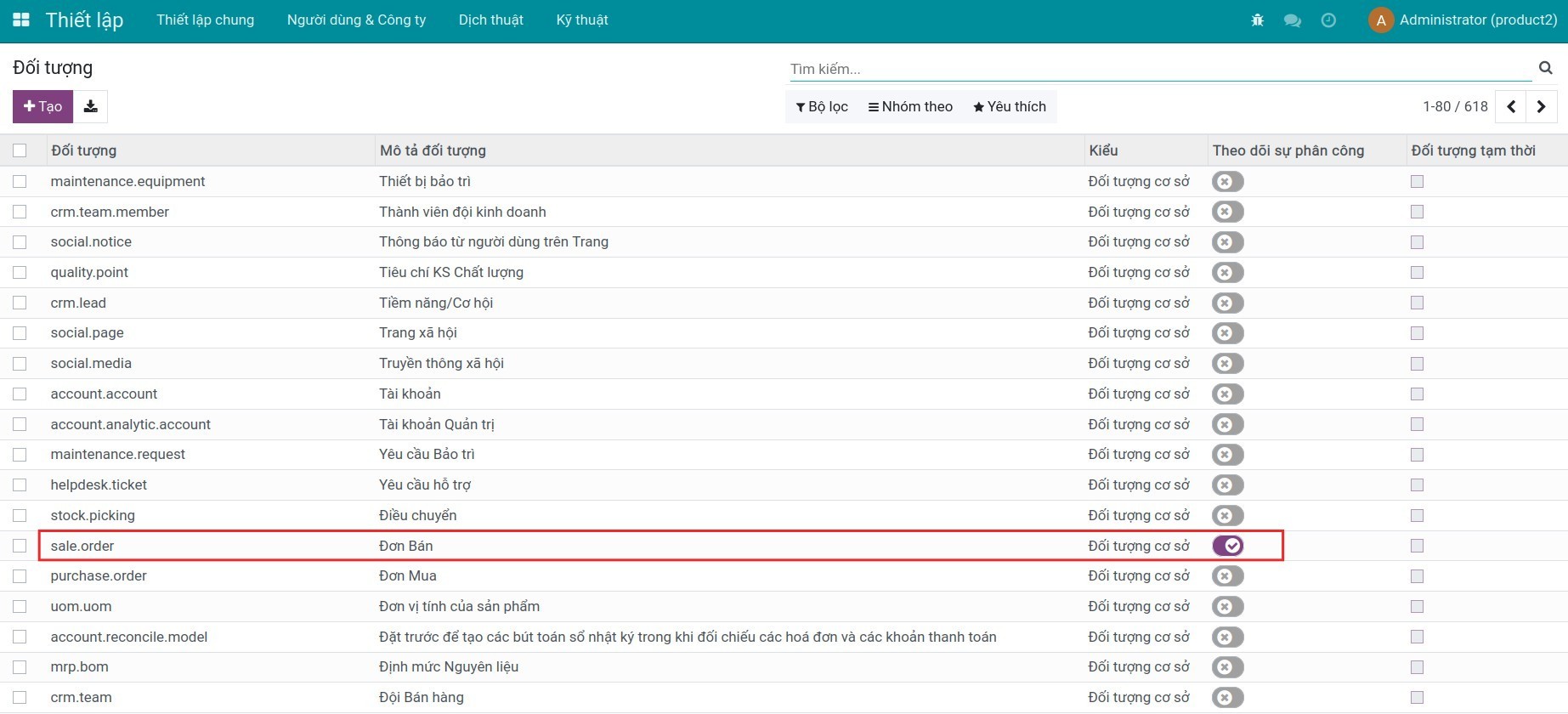This screenshot has height=714, width=1568.
Task: Click the download export icon
Action: (x=90, y=106)
